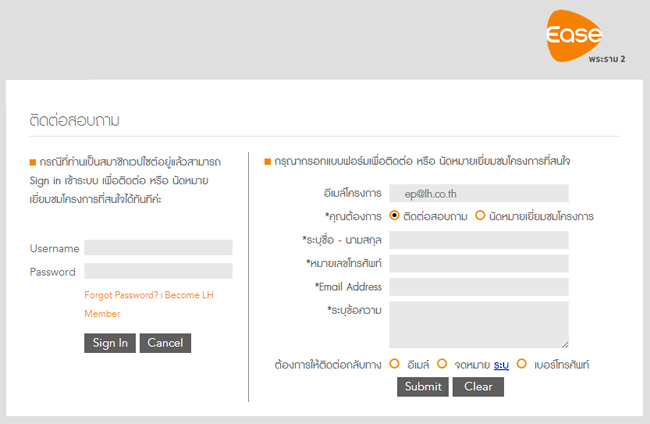Click the ระบุ link next to จดหมาย

point(500,365)
